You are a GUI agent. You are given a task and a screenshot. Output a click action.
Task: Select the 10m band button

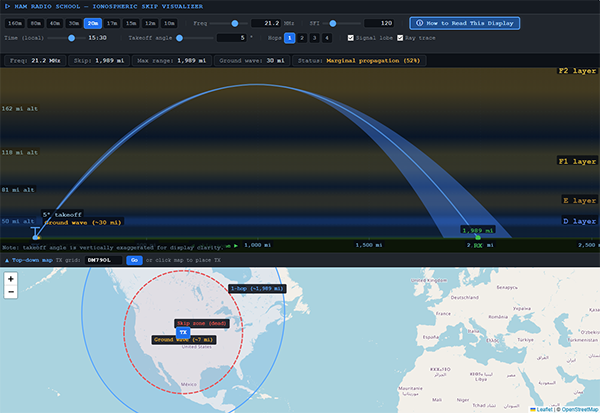[169, 23]
